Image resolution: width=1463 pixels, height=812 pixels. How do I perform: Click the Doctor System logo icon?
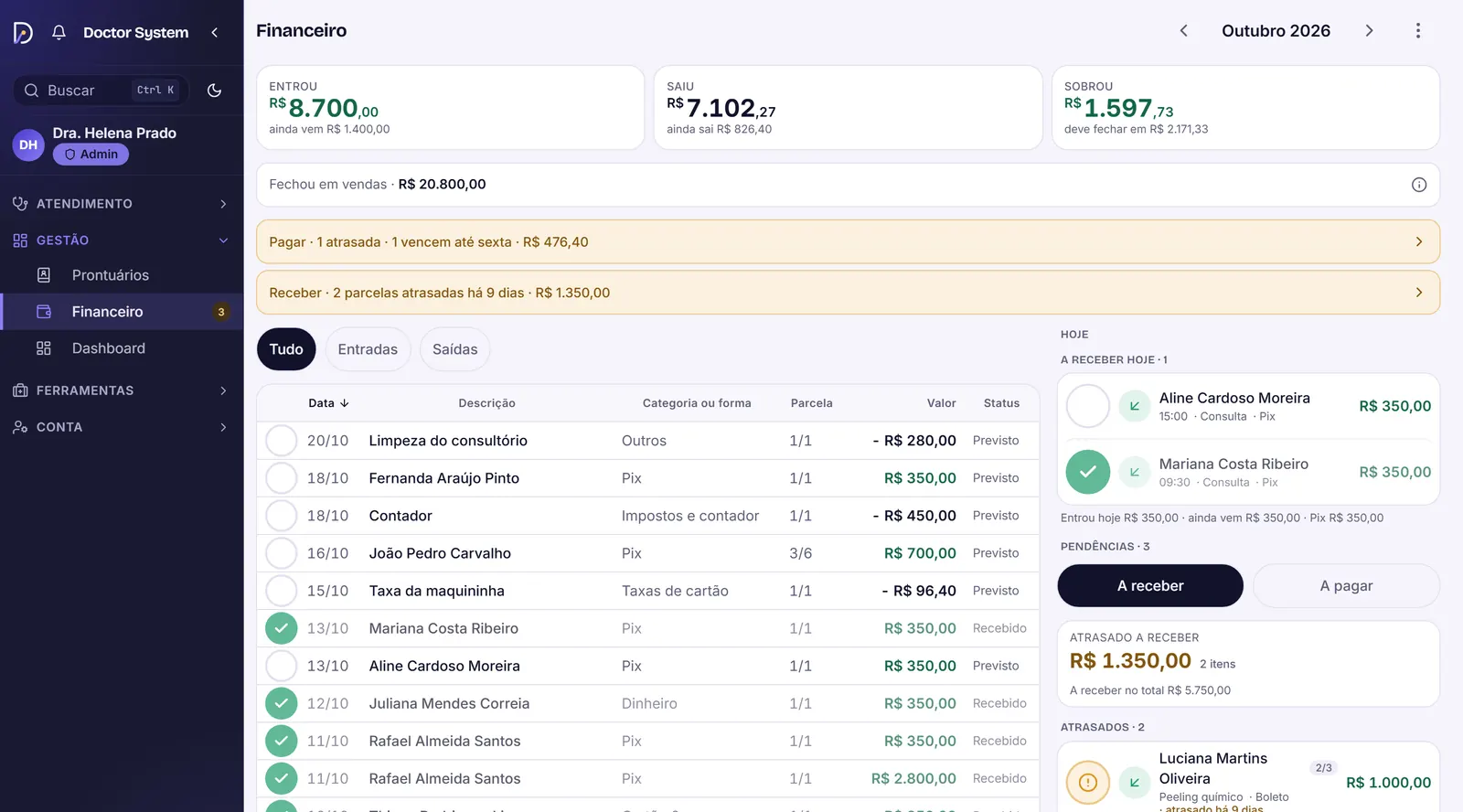tap(23, 33)
